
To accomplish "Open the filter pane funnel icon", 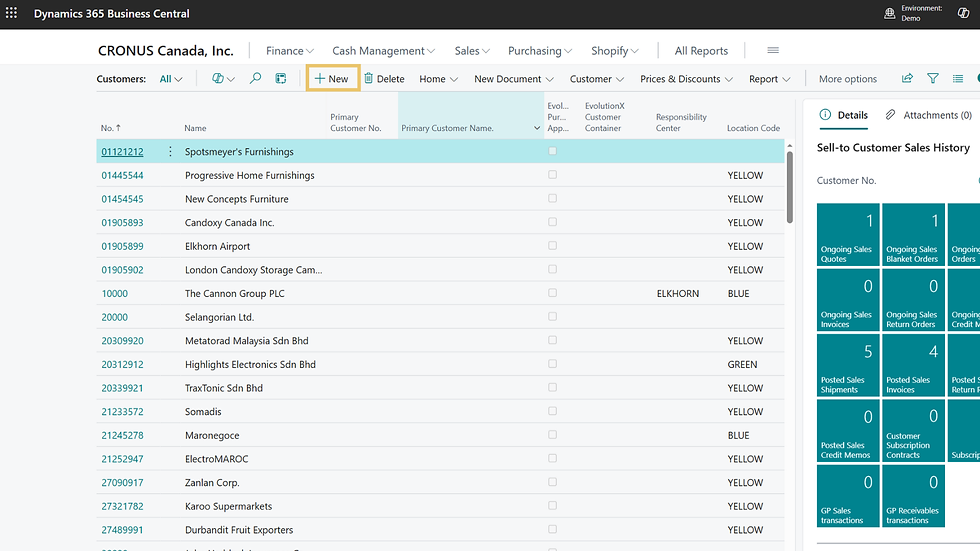I will click(x=932, y=79).
